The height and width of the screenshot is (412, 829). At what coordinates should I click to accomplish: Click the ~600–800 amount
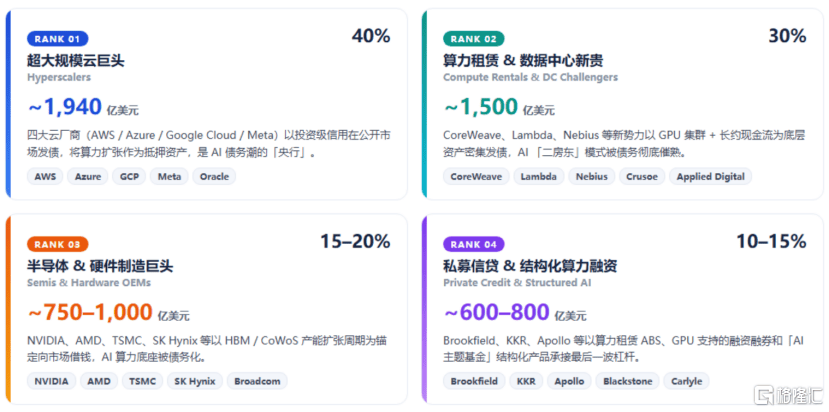pyautogui.click(x=496, y=313)
